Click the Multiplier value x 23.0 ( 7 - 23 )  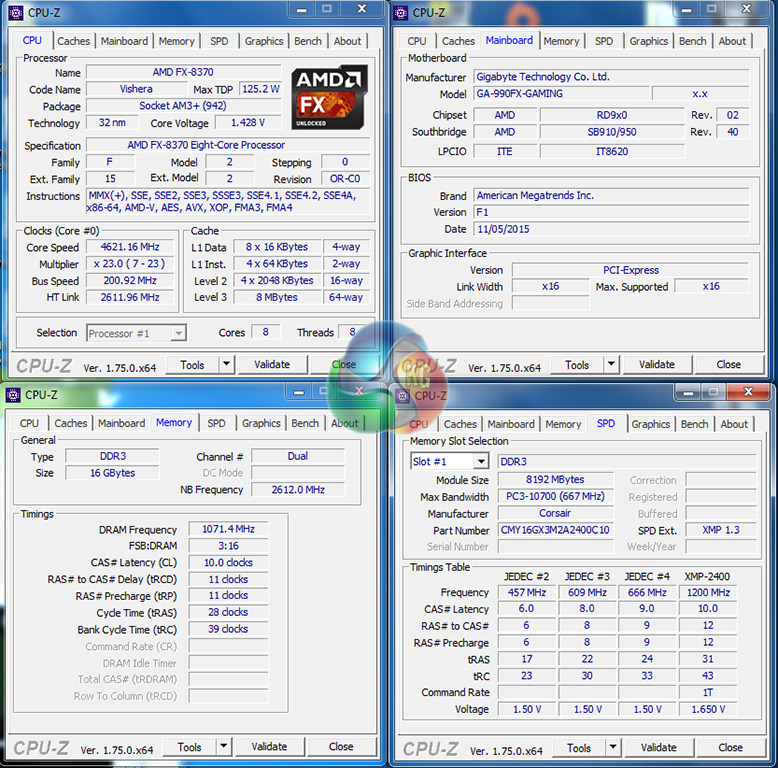(130, 264)
